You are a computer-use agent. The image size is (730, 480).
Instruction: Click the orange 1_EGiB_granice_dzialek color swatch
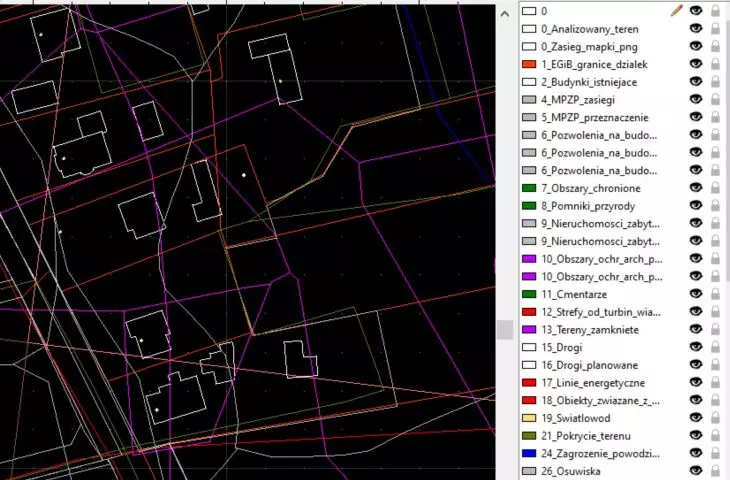(529, 64)
